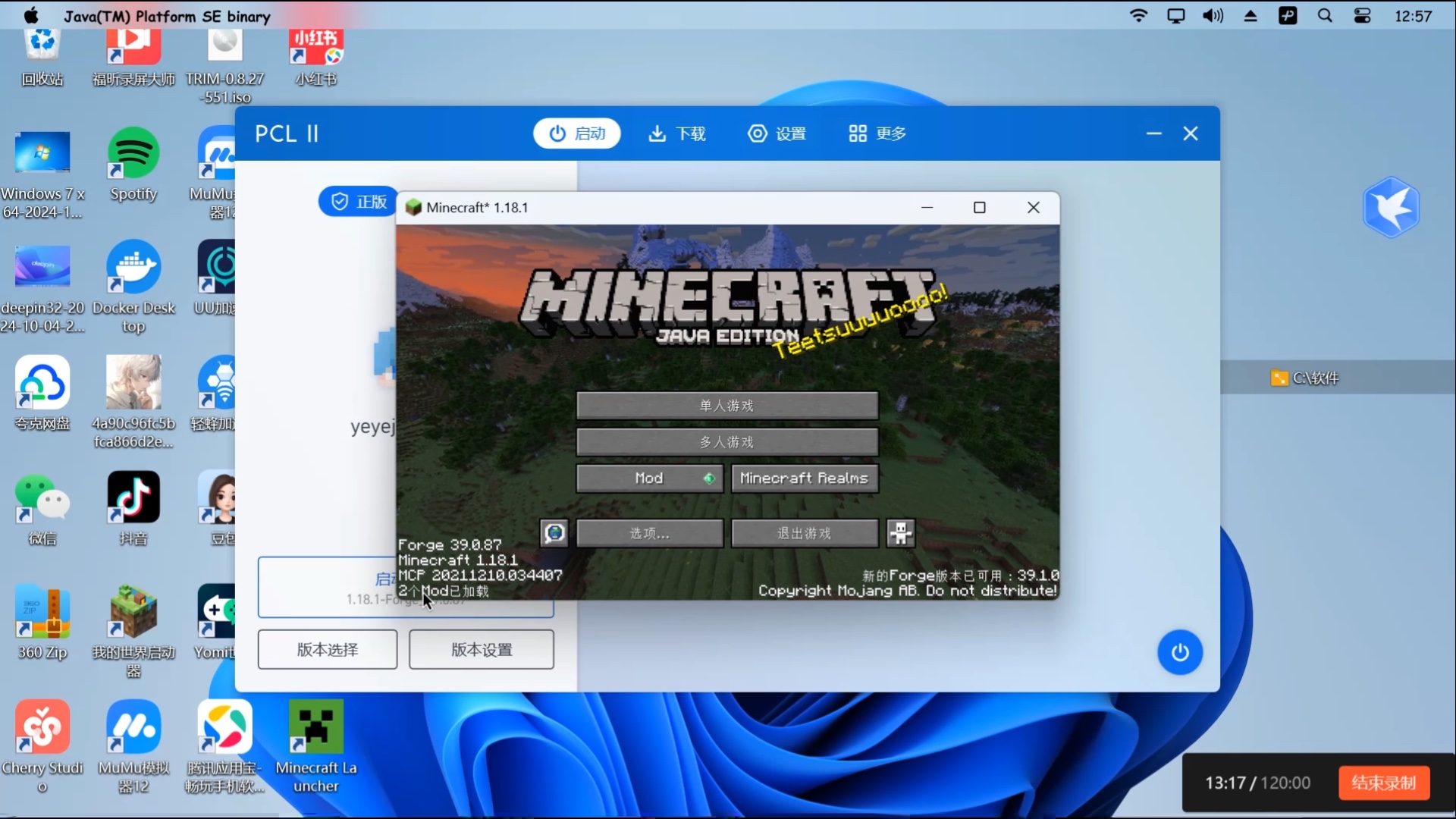Open the Minecraft Launcher creeper icon
Viewport: 1456px width, 819px height.
coord(315,726)
